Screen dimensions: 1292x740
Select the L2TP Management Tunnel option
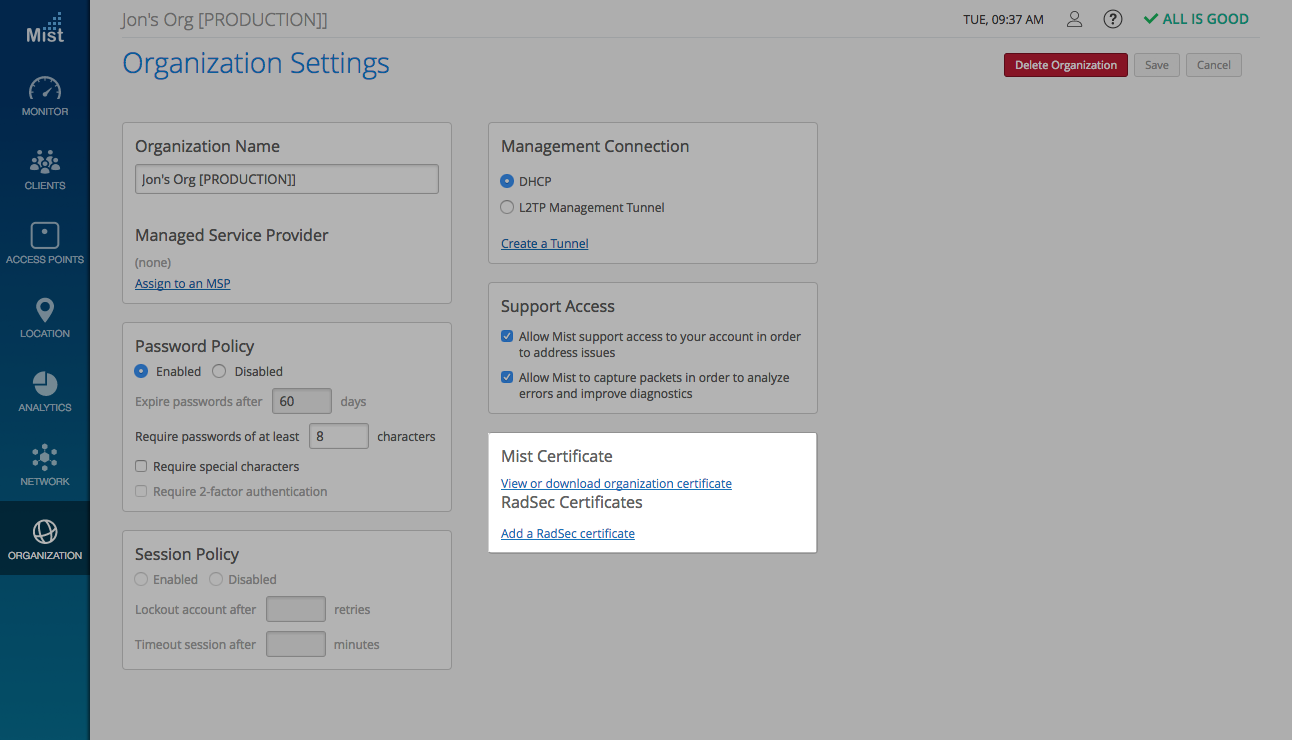coord(507,208)
